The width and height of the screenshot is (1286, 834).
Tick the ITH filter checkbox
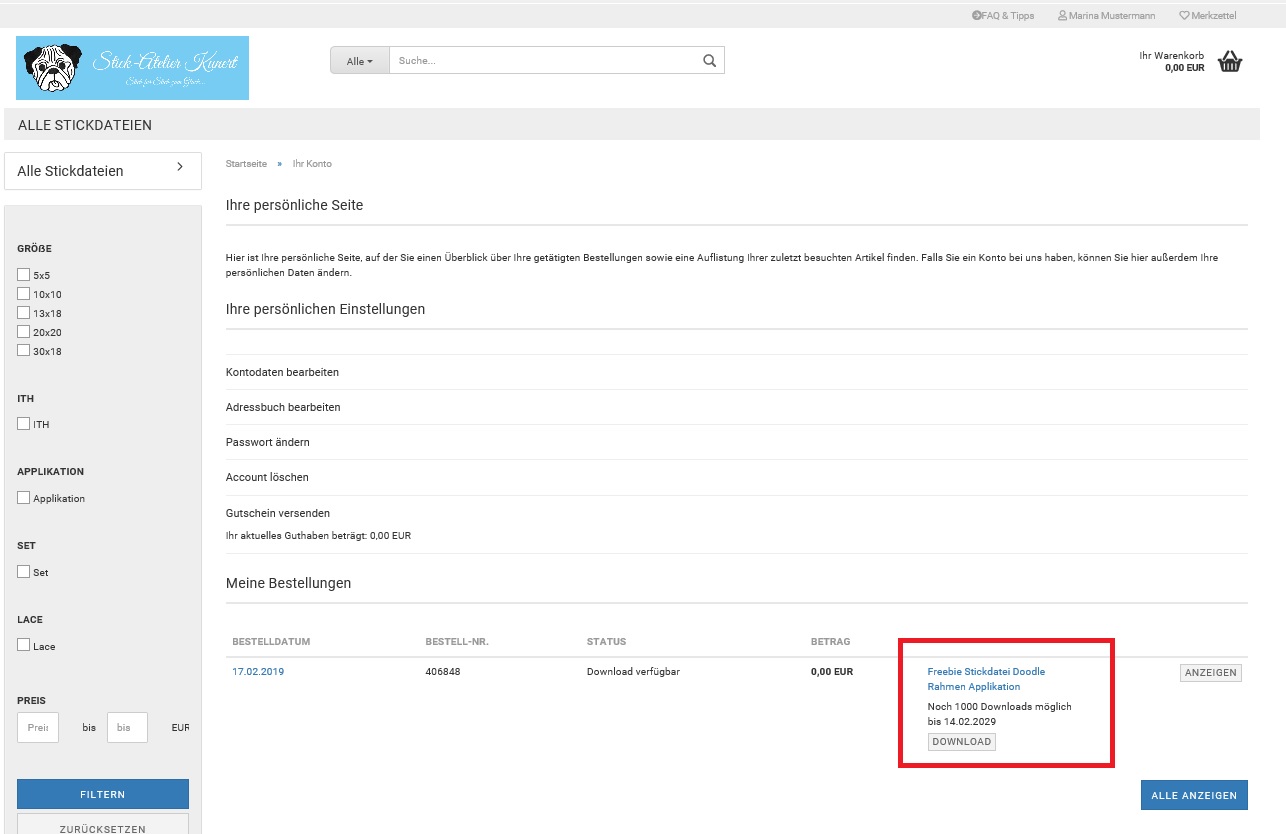tap(24, 424)
